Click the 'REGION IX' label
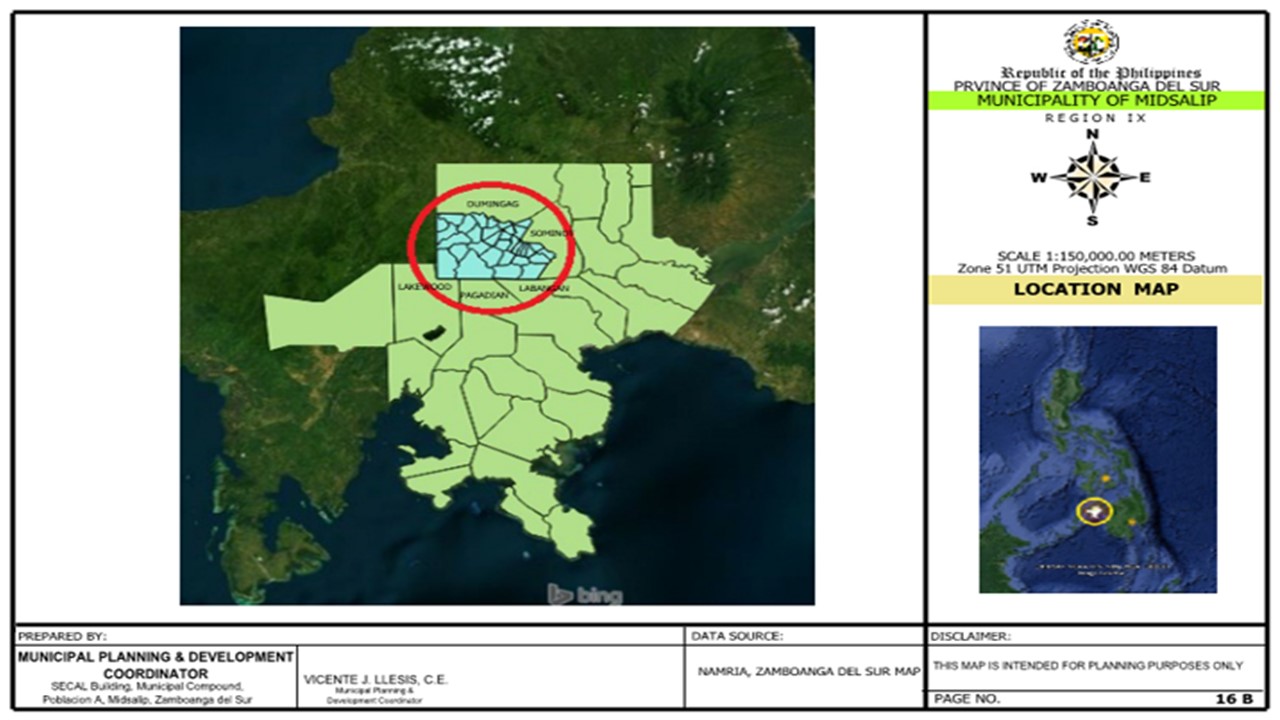Viewport: 1280px width, 720px height. pyautogui.click(x=1095, y=118)
